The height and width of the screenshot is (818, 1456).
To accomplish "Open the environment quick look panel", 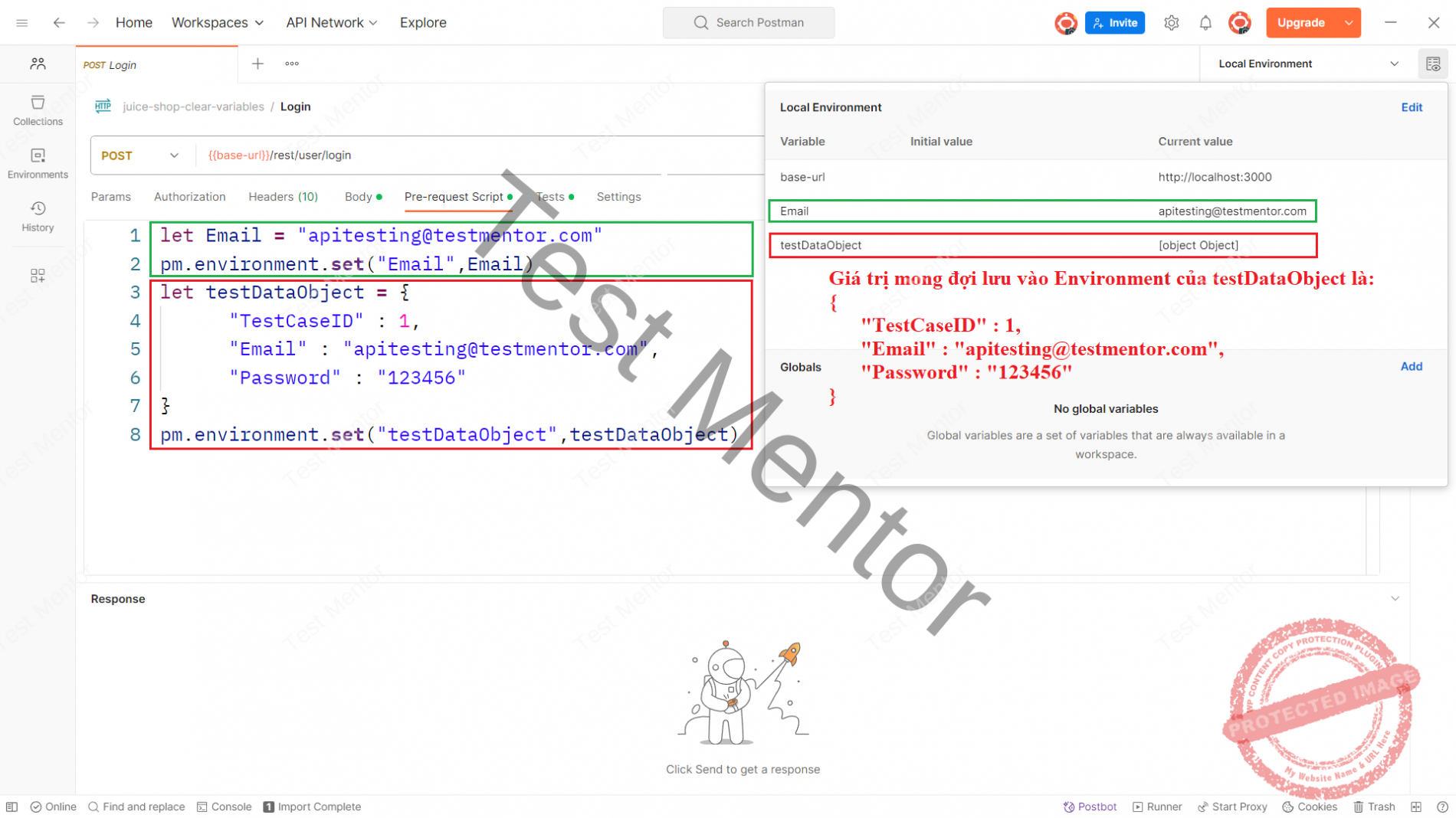I will pos(1432,64).
